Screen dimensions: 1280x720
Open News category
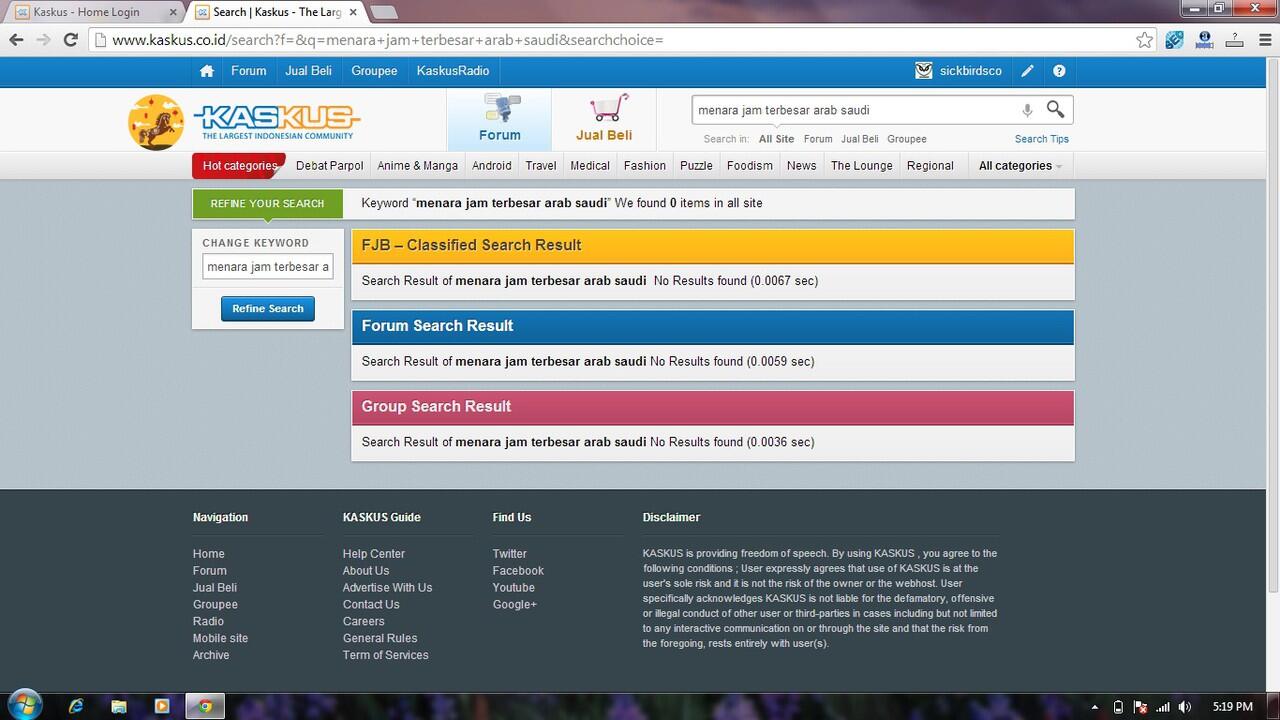(801, 166)
